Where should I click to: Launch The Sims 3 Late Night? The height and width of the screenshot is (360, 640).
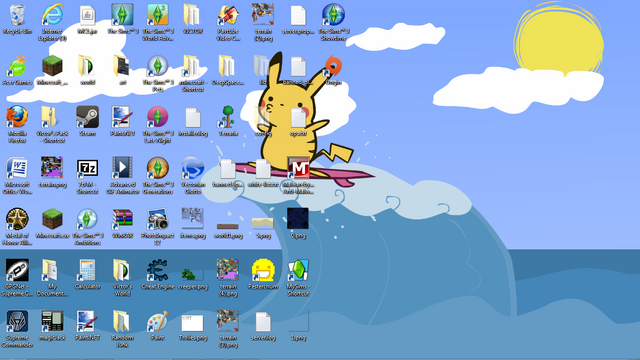coord(158,118)
